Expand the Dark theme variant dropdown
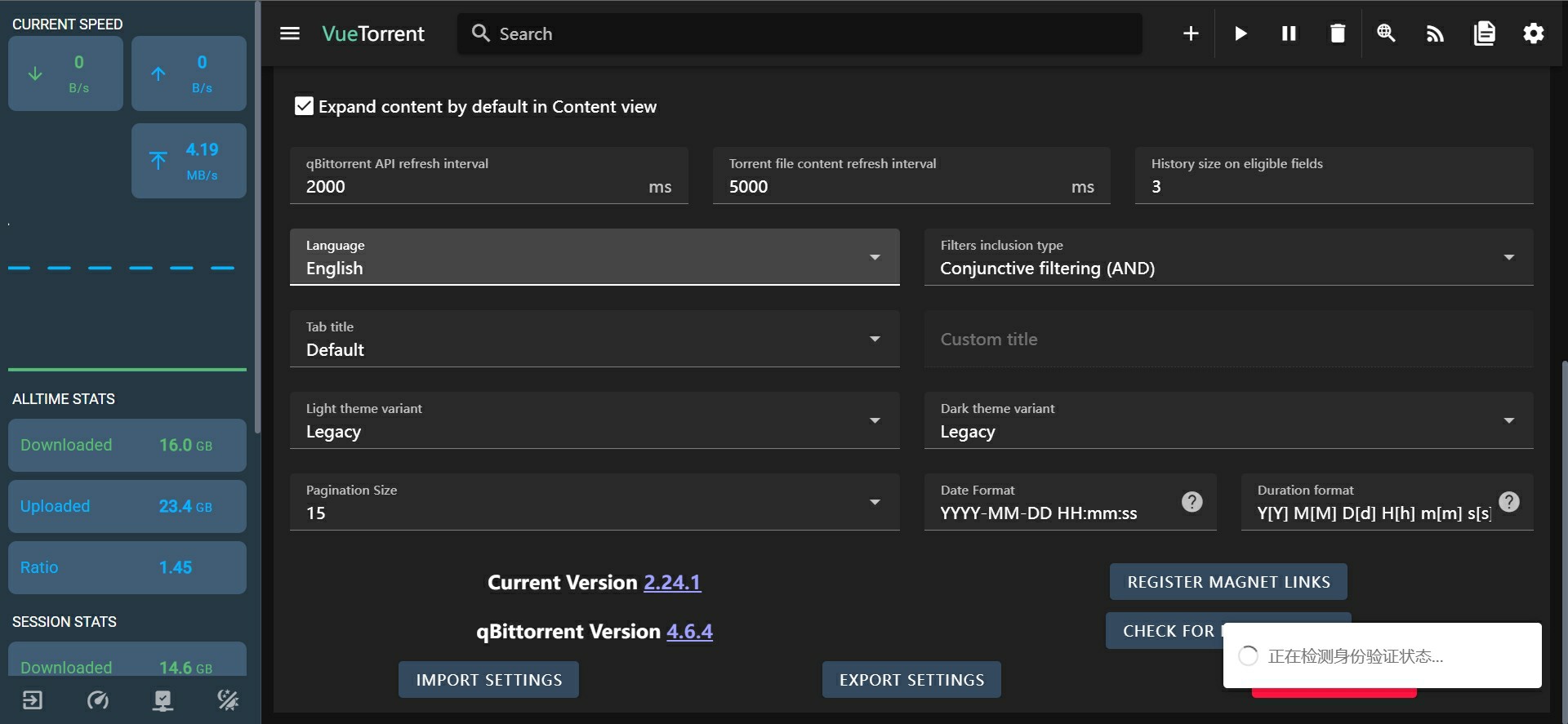 point(1227,420)
